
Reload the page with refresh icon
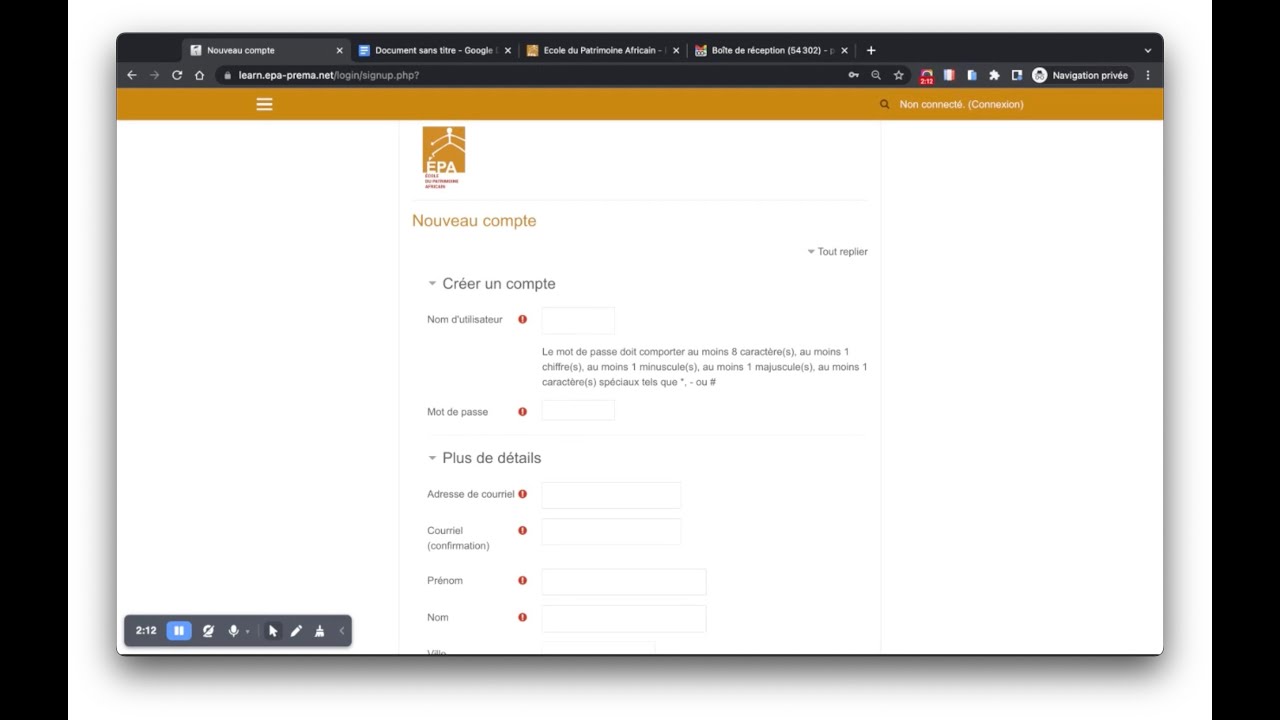(x=177, y=75)
